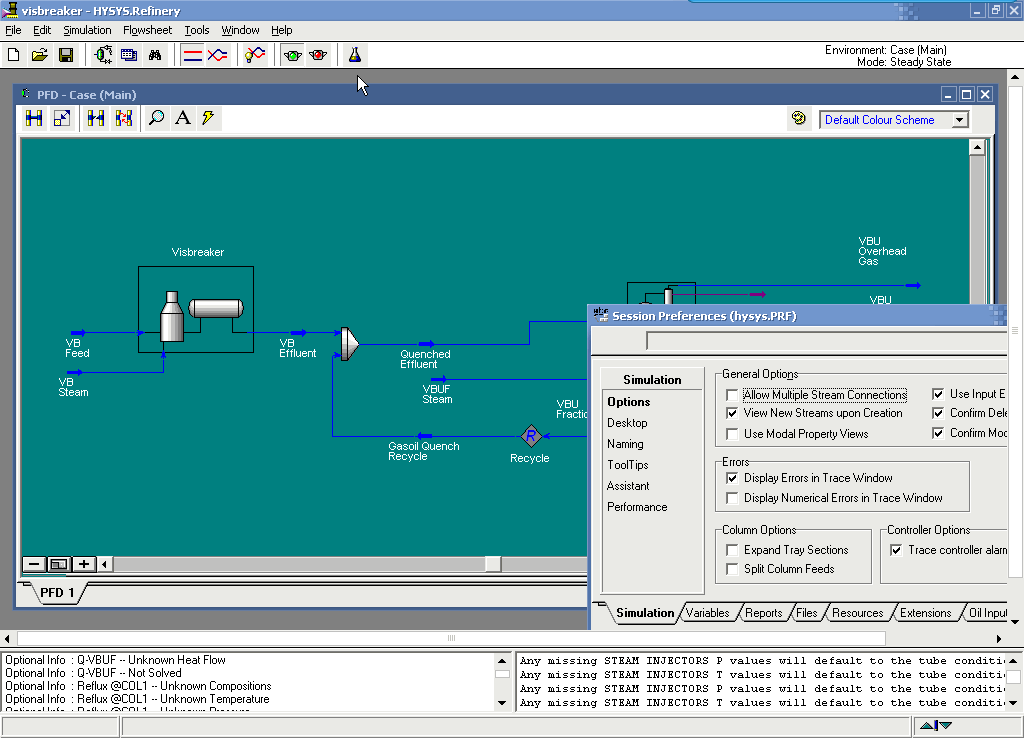The height and width of the screenshot is (738, 1024).
Task: Select the VBU Overhead Gas stream label
Action: 882,251
